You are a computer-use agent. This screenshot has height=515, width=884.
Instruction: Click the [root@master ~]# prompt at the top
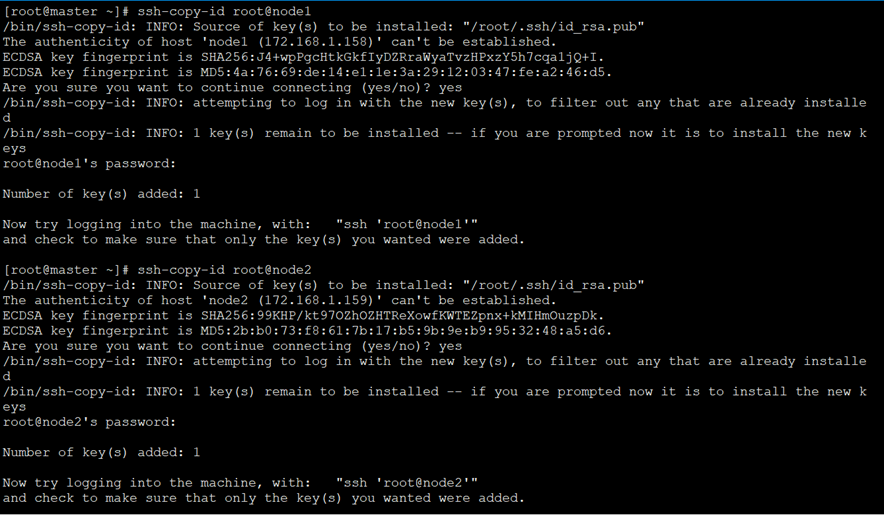click(67, 11)
